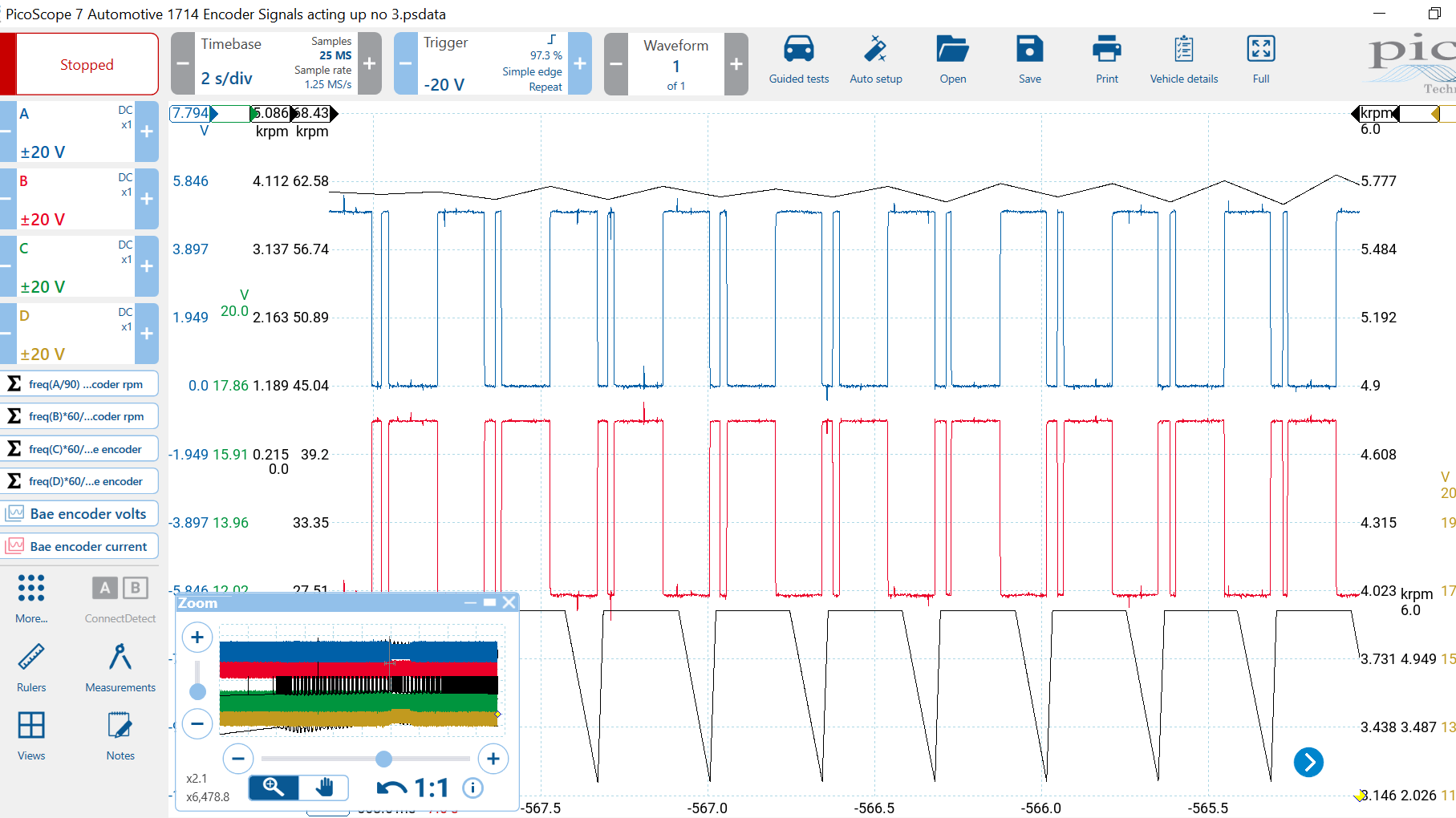Open the Vehicle details form

(1184, 60)
